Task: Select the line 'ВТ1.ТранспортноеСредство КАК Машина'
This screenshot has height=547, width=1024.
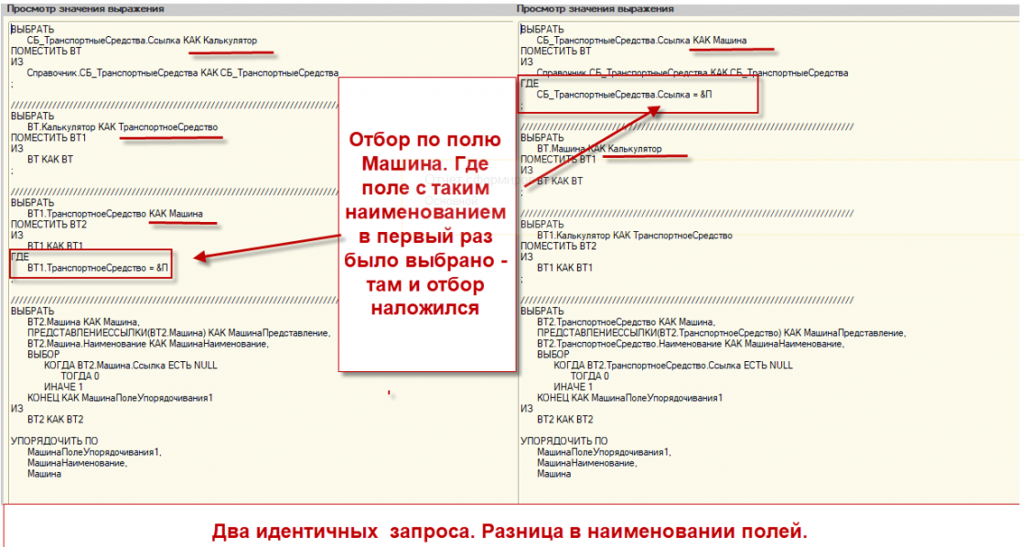Action: pyautogui.click(x=115, y=214)
